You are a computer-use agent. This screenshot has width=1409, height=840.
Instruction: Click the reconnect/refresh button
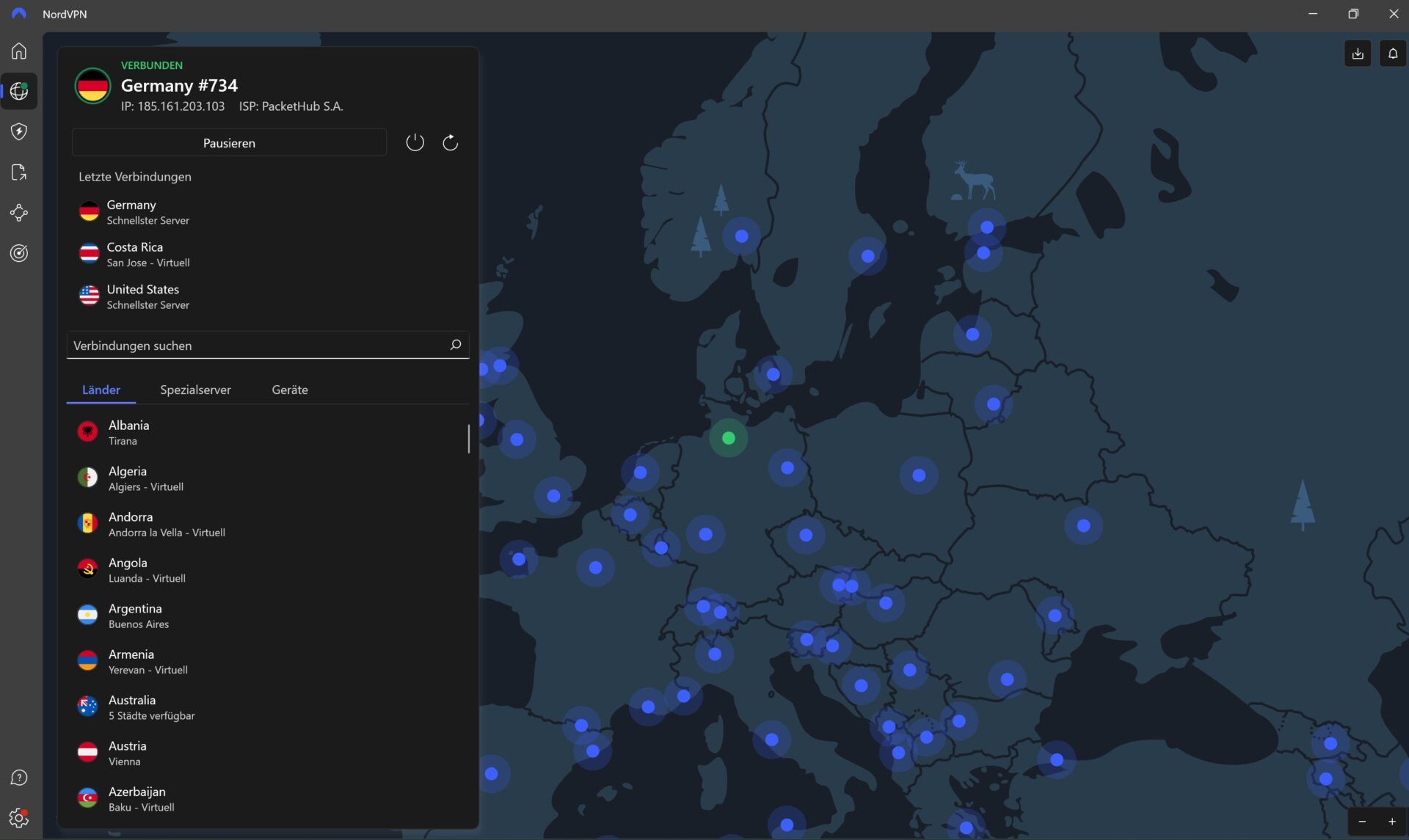coord(450,142)
